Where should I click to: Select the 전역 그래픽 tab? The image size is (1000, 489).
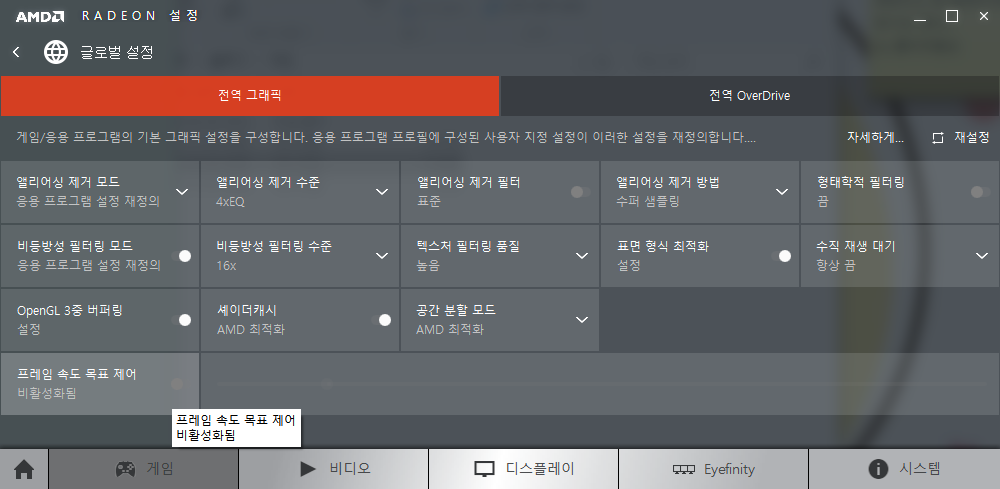[250, 96]
